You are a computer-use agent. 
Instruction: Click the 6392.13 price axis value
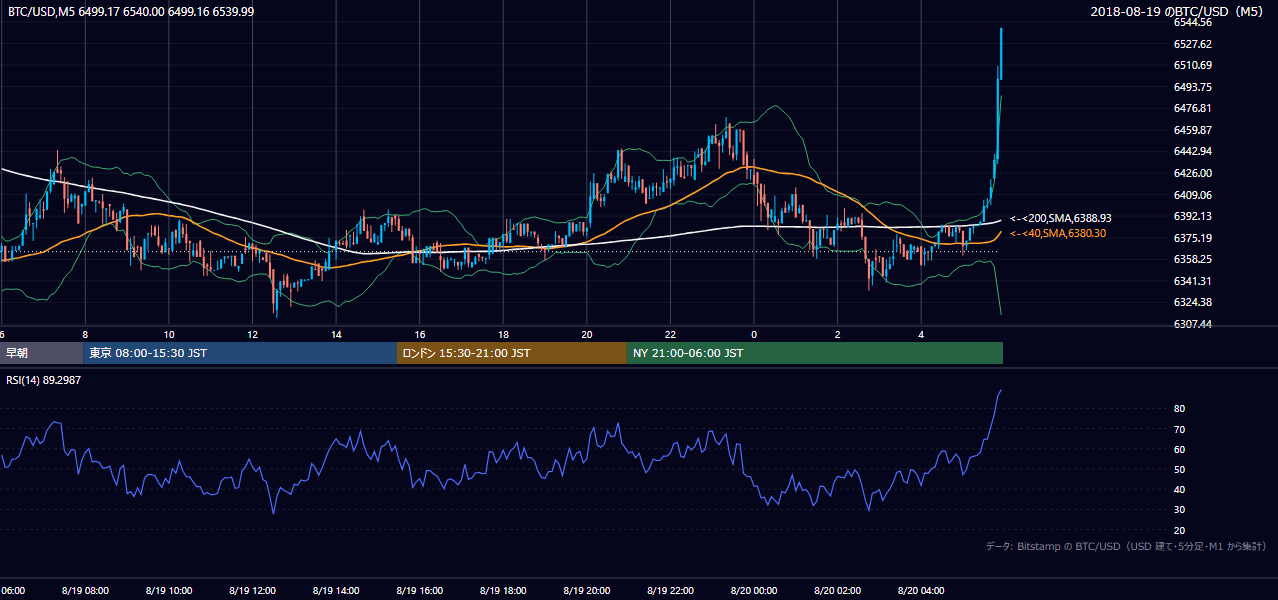click(1193, 216)
